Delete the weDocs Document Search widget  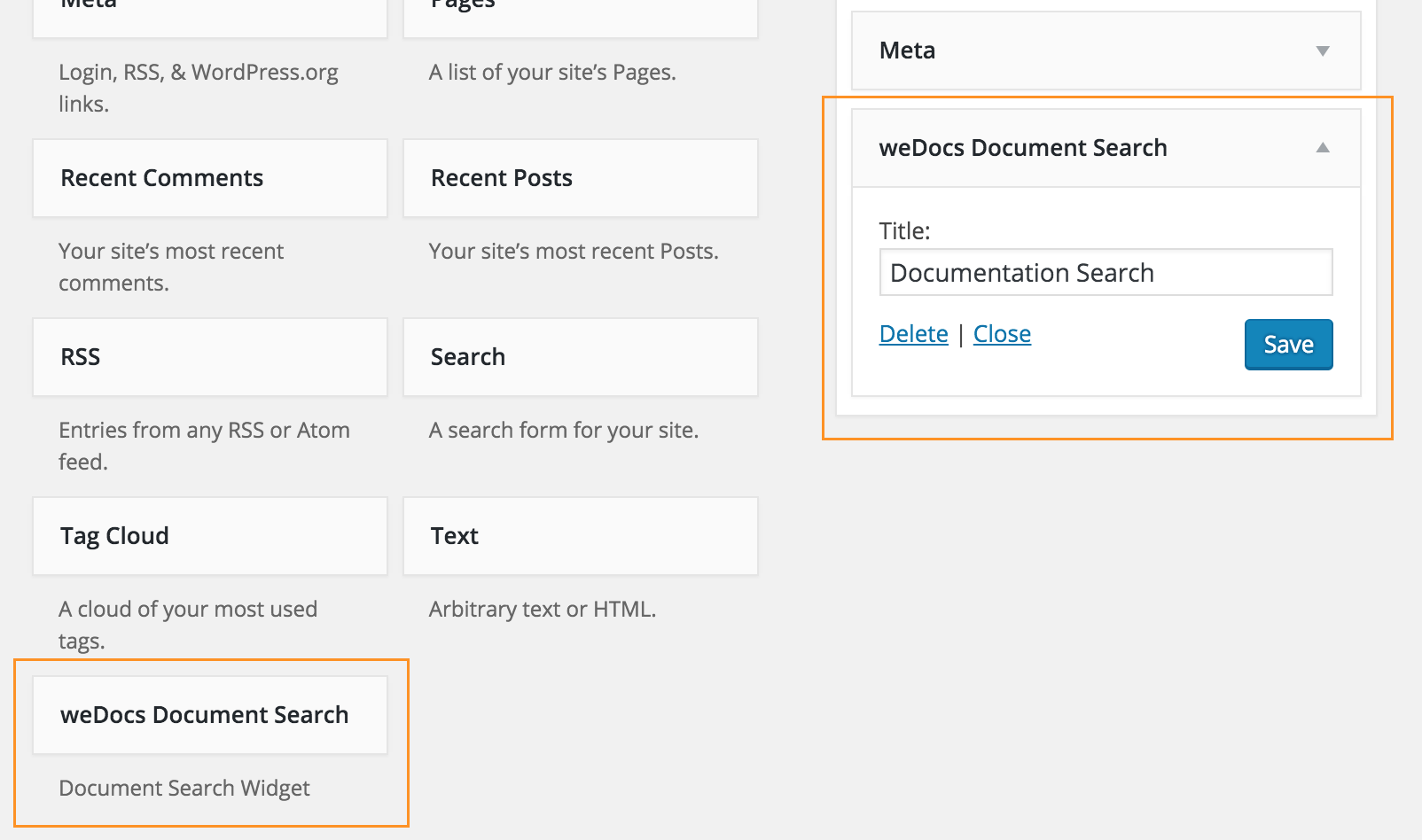tap(913, 334)
